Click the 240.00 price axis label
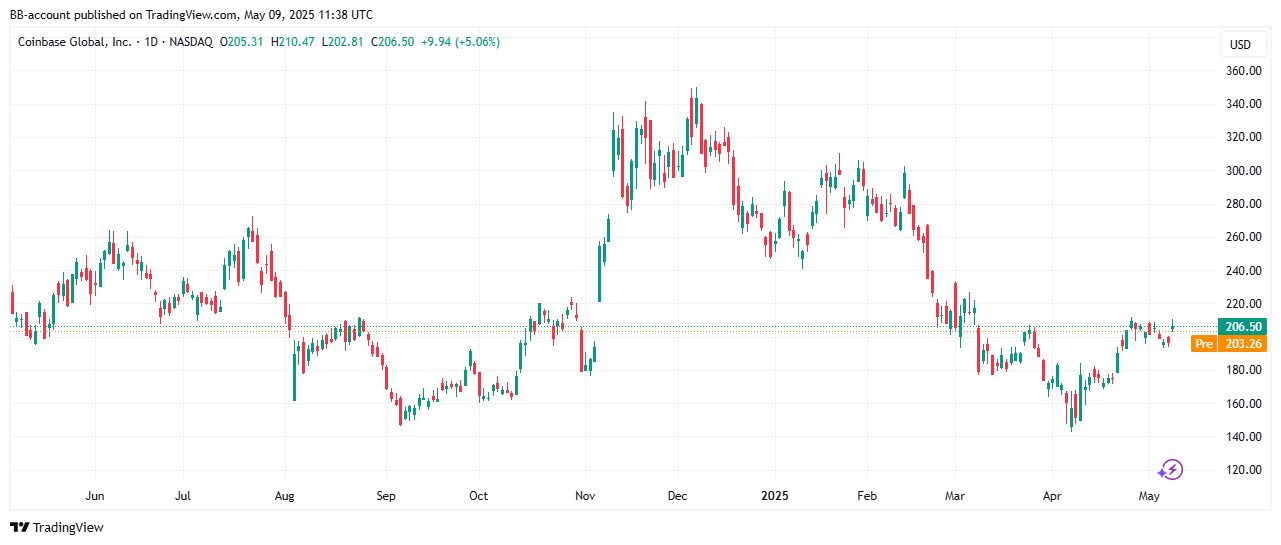The image size is (1281, 545). pos(1243,270)
